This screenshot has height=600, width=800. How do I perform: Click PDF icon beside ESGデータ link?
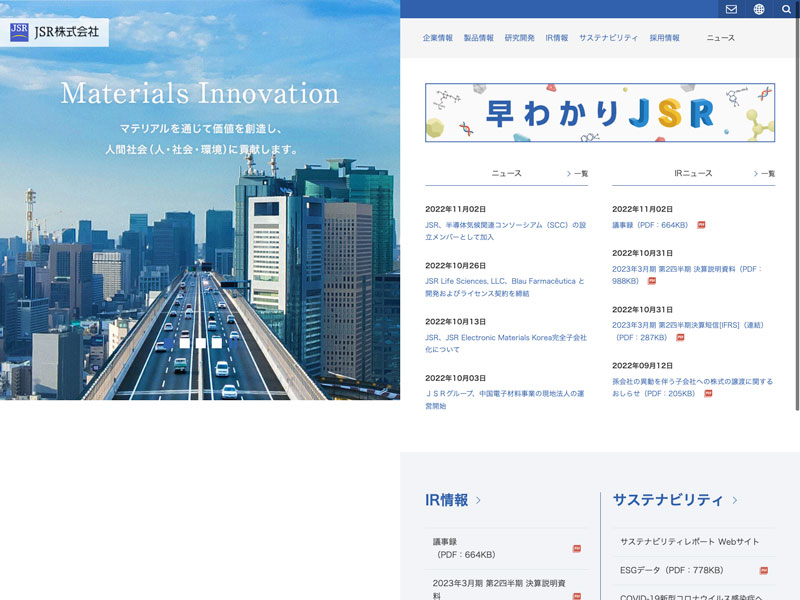click(763, 571)
